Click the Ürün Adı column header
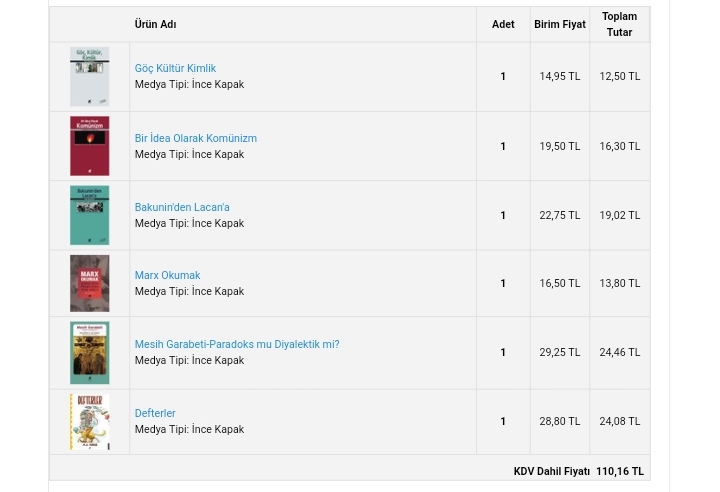The width and height of the screenshot is (720, 492). tap(155, 24)
